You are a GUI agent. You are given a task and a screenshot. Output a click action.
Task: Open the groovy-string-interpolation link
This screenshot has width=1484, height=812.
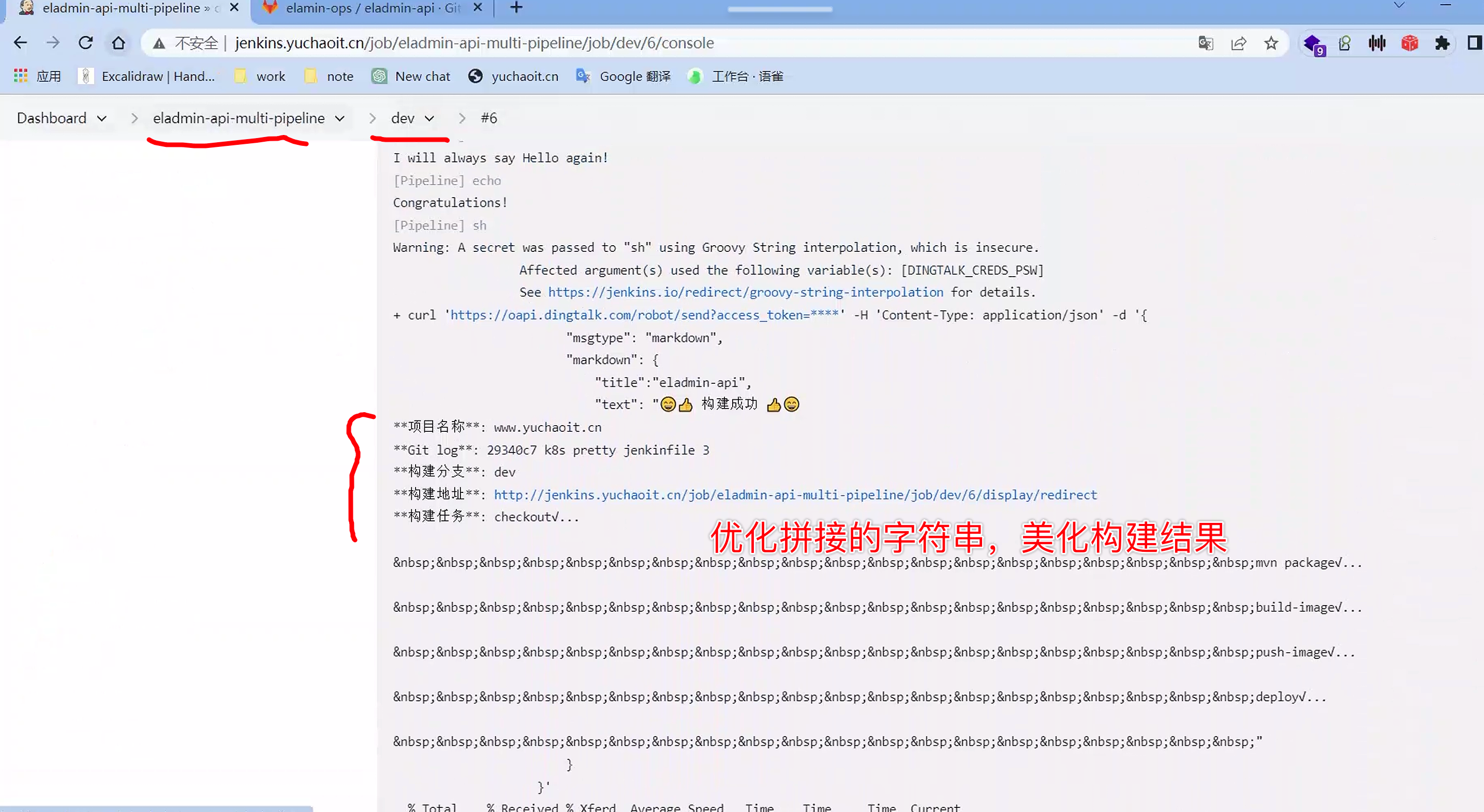(x=746, y=292)
